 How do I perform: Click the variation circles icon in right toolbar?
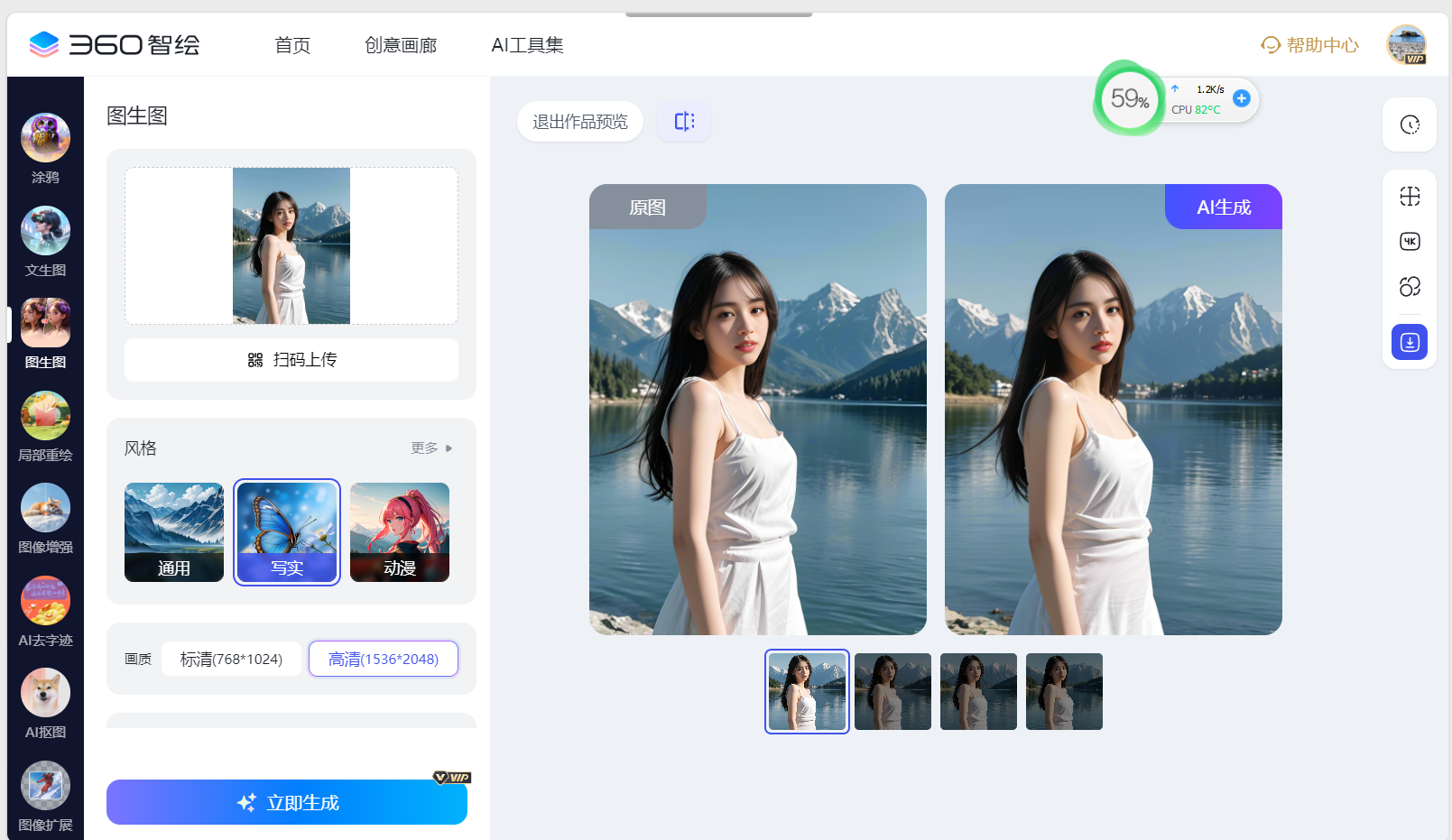tap(1410, 286)
